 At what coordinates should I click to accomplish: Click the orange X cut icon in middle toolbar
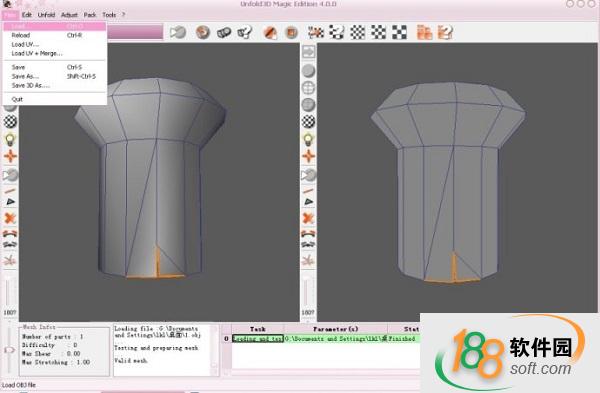click(308, 219)
